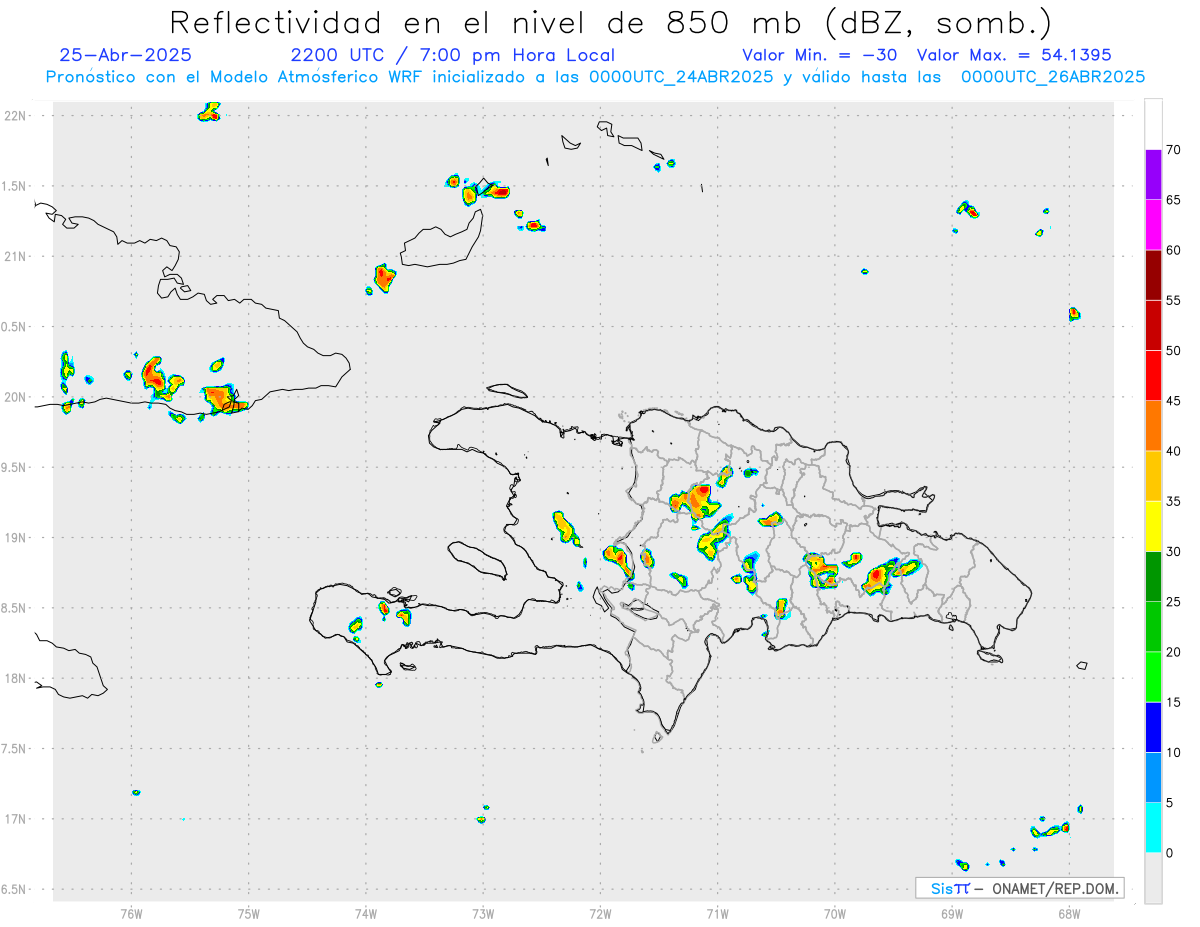The image size is (1200, 927).
Task: Click the '73W' longitude label
Action: (483, 912)
